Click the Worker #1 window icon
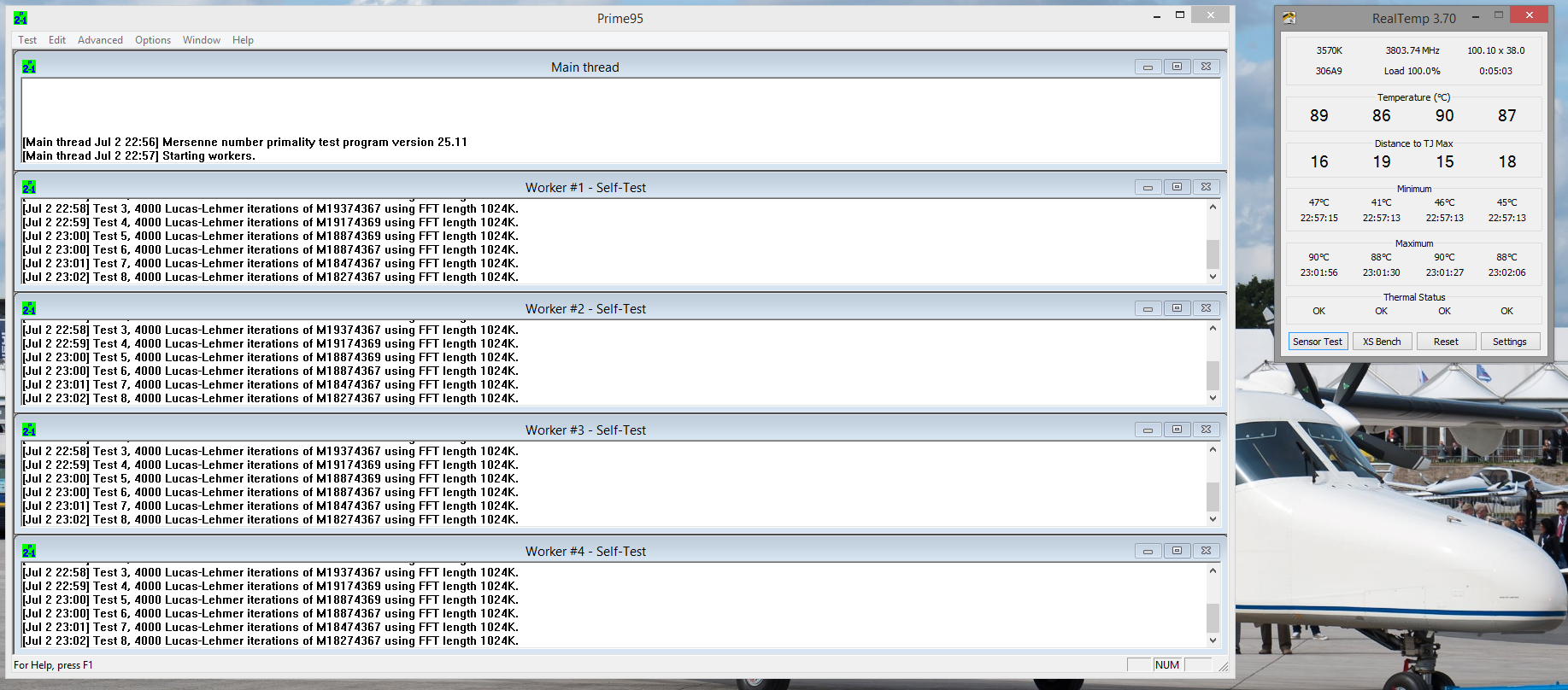The image size is (1568, 690). [x=29, y=187]
